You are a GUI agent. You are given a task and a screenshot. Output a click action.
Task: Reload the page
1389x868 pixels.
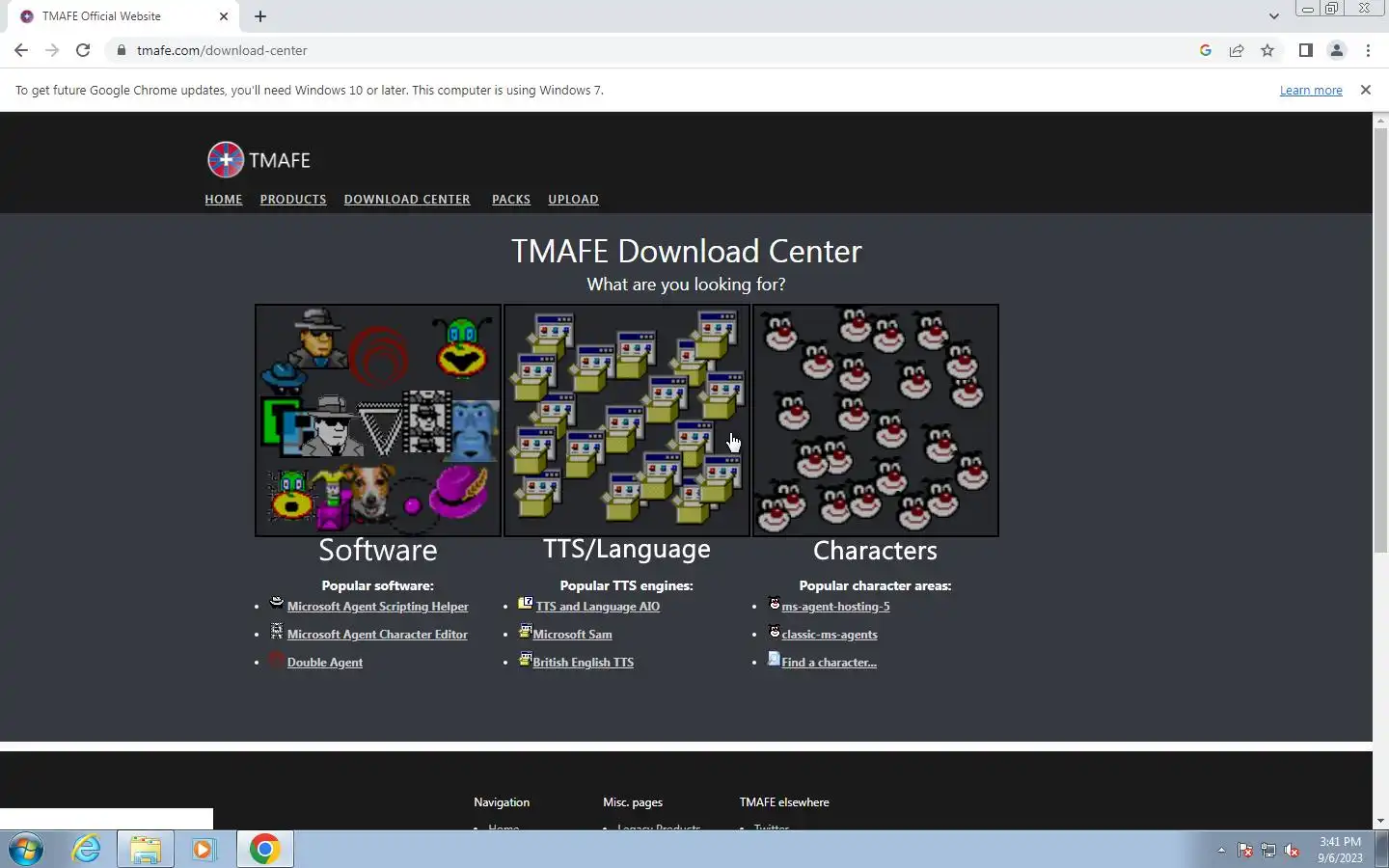pyautogui.click(x=83, y=50)
